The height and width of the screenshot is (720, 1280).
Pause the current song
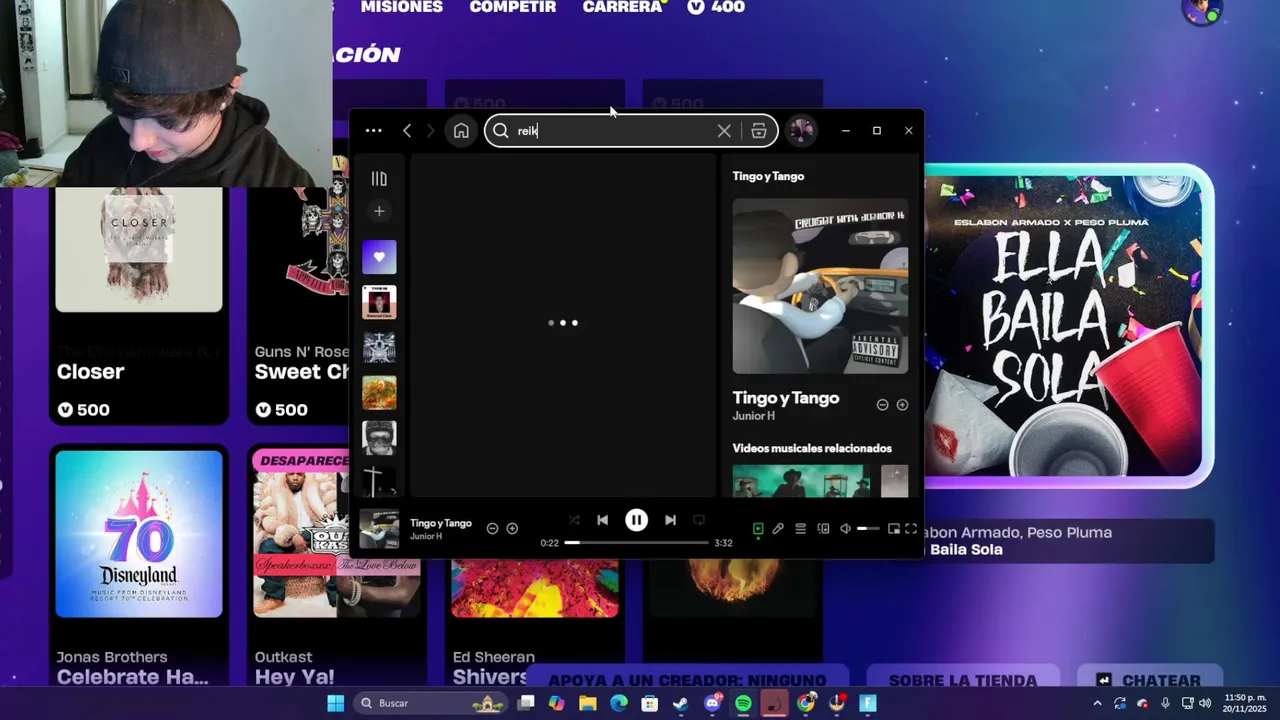pyautogui.click(x=636, y=520)
